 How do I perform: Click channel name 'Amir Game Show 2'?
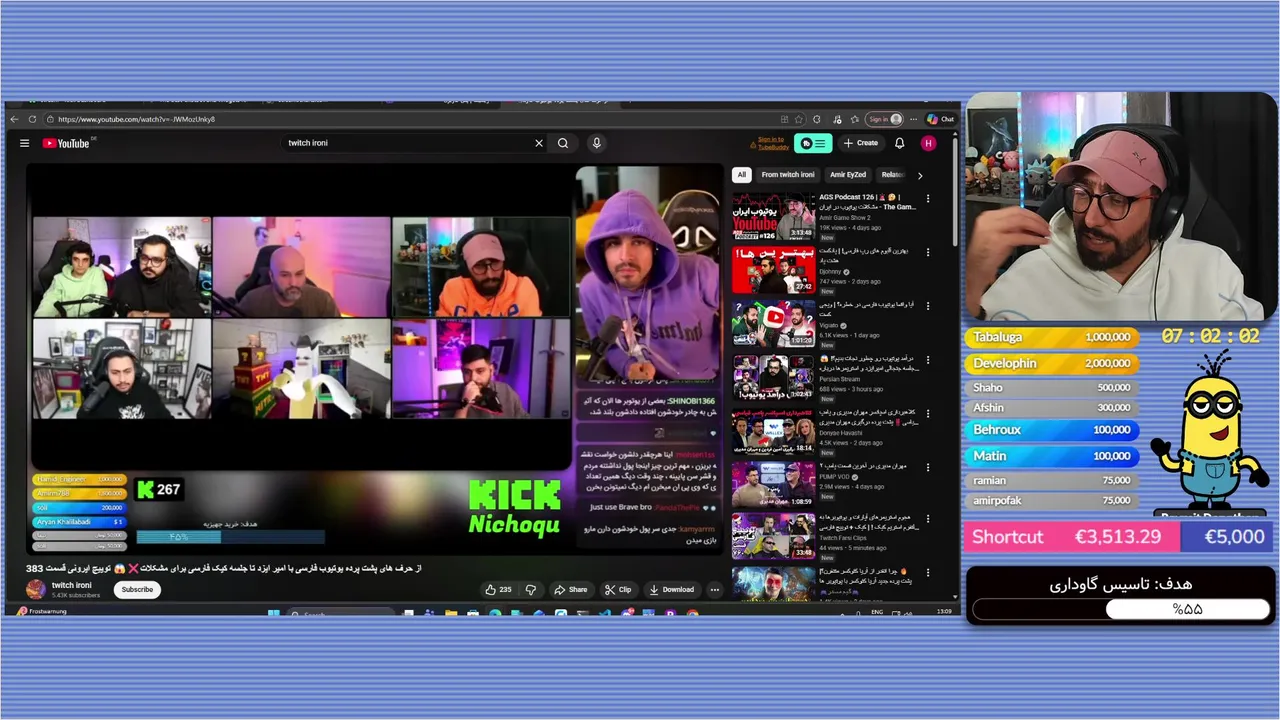pyautogui.click(x=845, y=217)
